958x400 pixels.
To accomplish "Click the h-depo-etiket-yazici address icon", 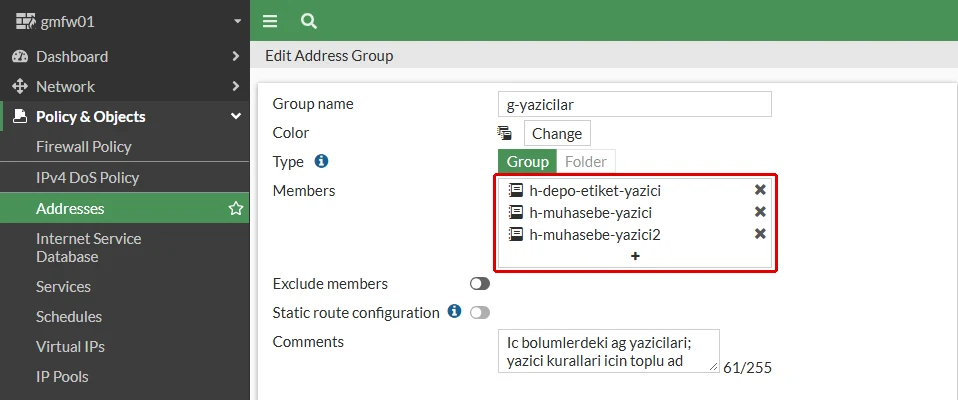I will point(516,190).
